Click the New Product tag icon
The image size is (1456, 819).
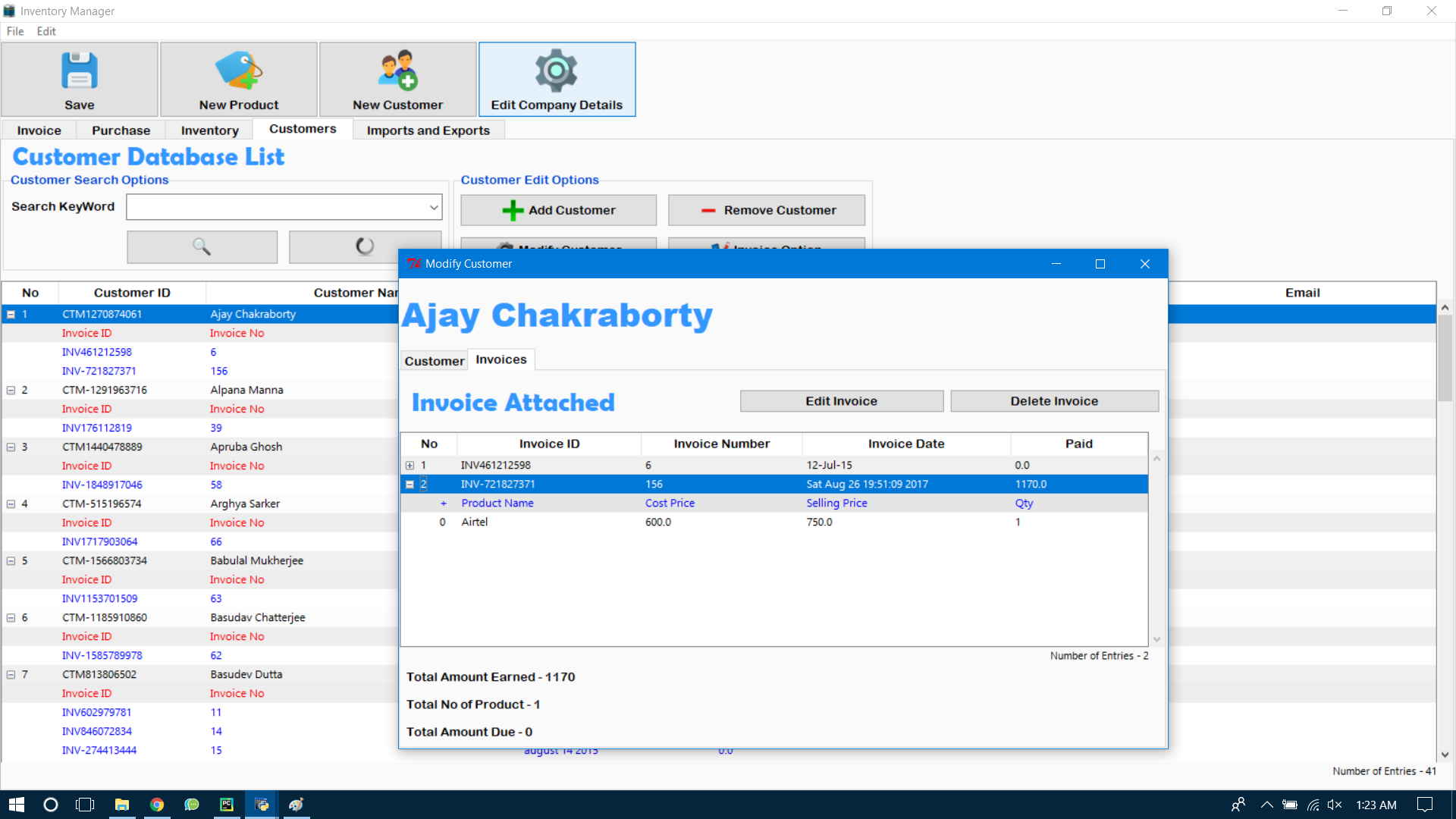[239, 71]
